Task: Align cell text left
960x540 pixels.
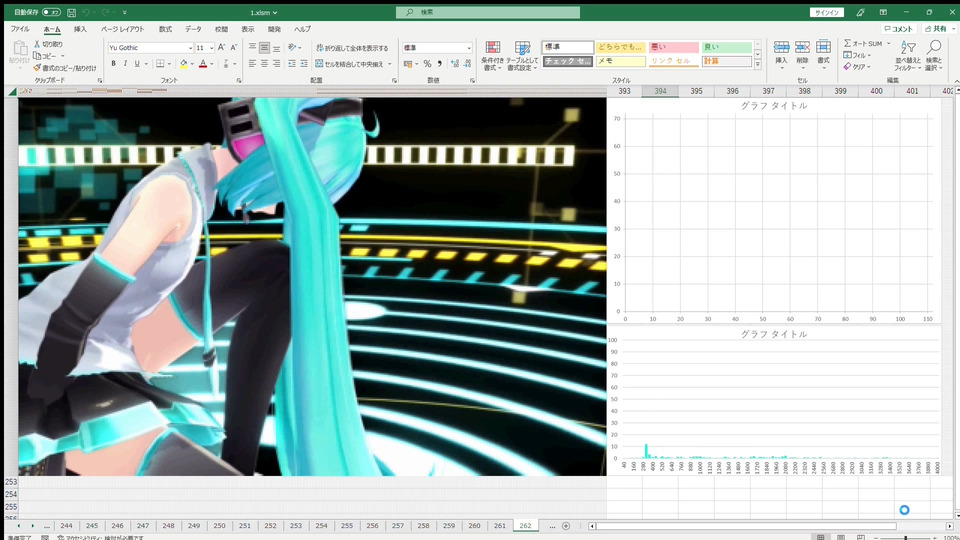Action: [x=252, y=64]
